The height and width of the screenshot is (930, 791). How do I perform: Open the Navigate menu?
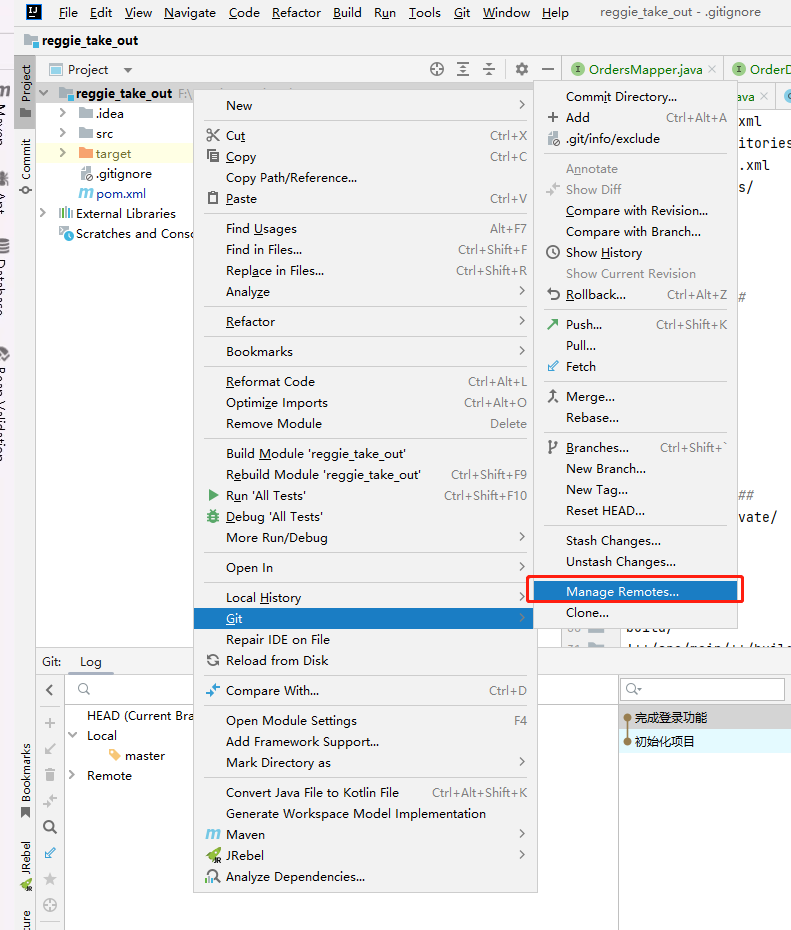(x=190, y=12)
